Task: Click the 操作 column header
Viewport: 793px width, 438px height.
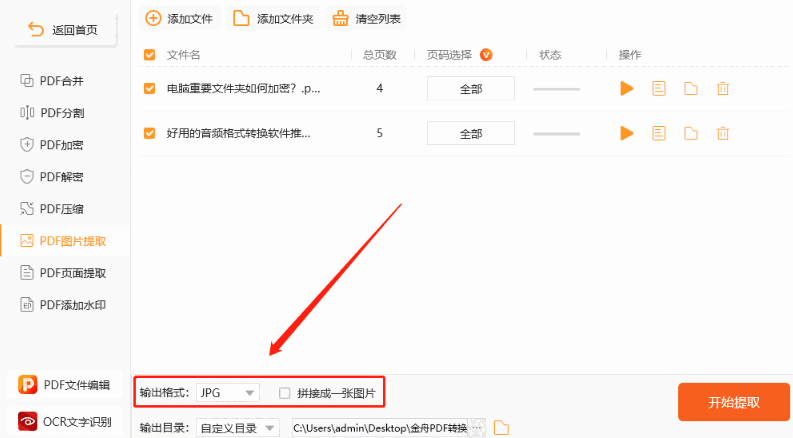Action: click(630, 55)
